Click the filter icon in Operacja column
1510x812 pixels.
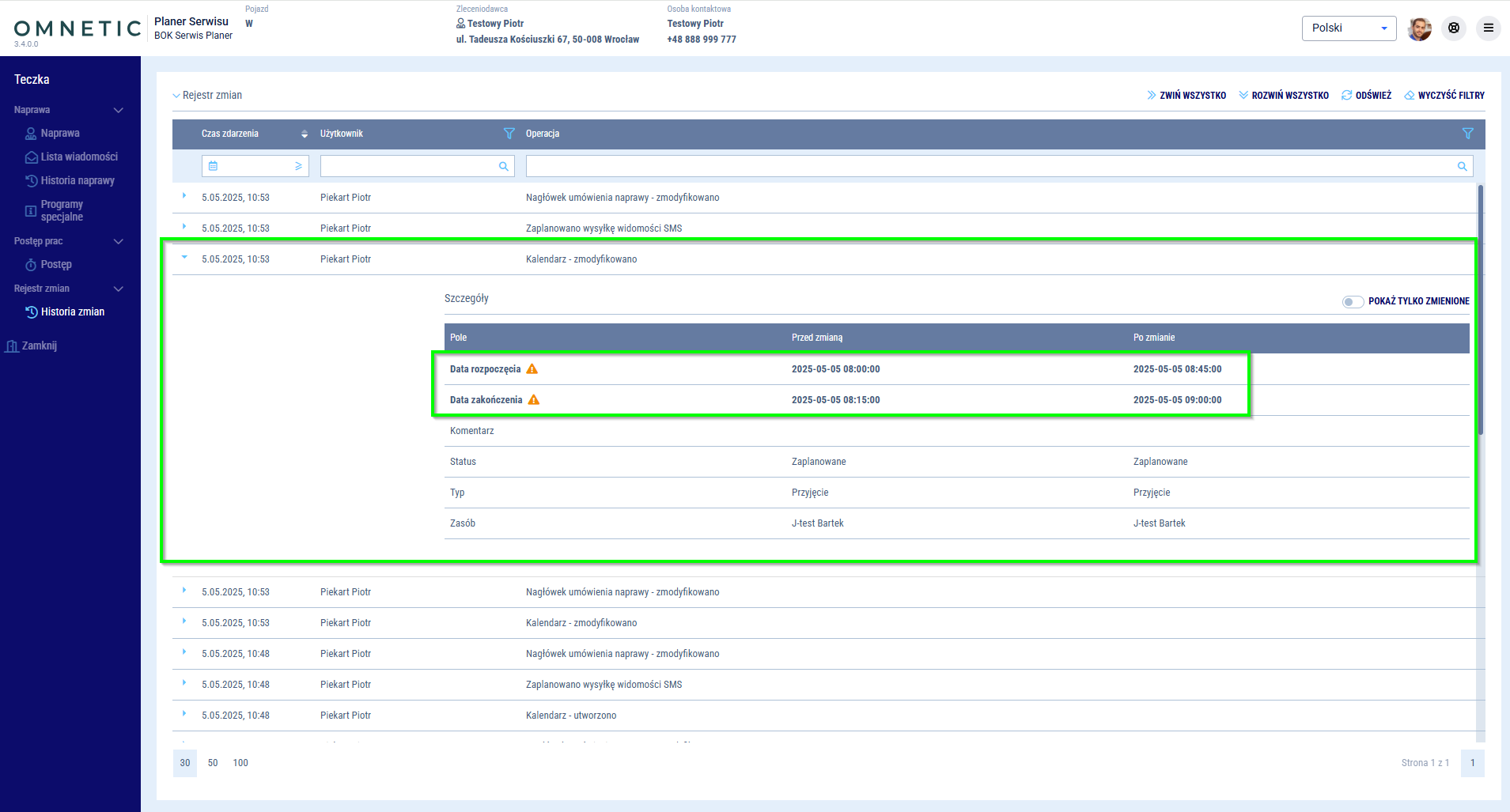pos(1467,134)
